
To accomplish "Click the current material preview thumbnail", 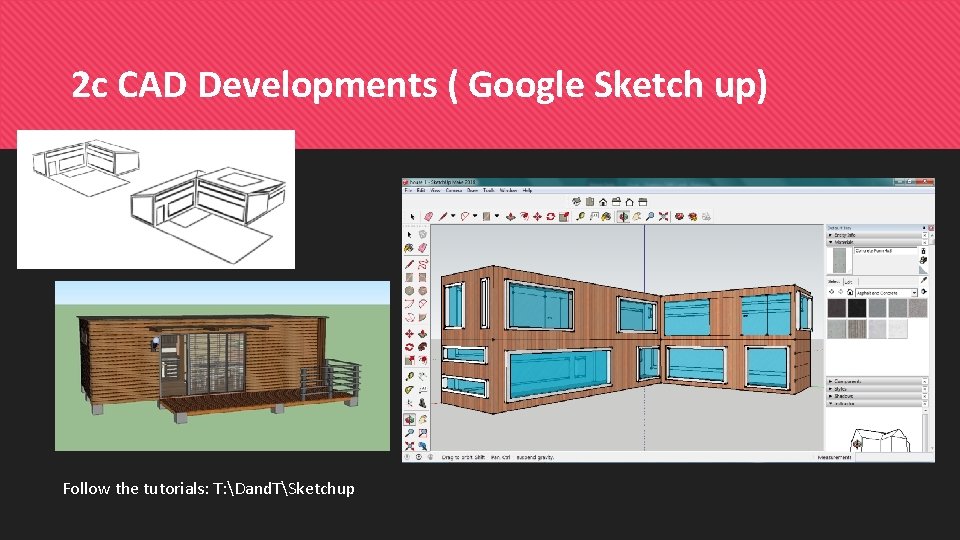I will 839,260.
